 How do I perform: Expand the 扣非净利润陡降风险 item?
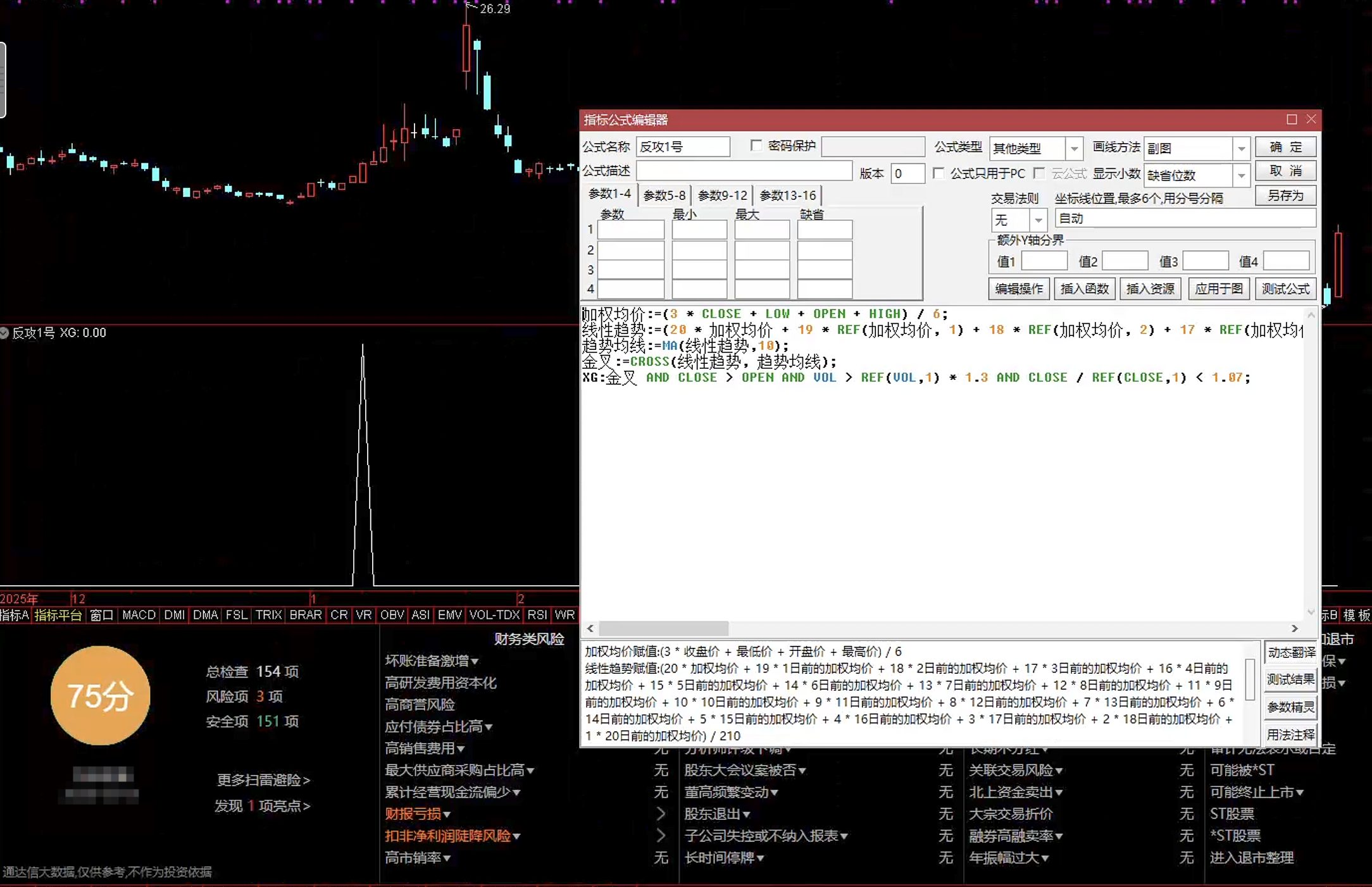(x=452, y=836)
